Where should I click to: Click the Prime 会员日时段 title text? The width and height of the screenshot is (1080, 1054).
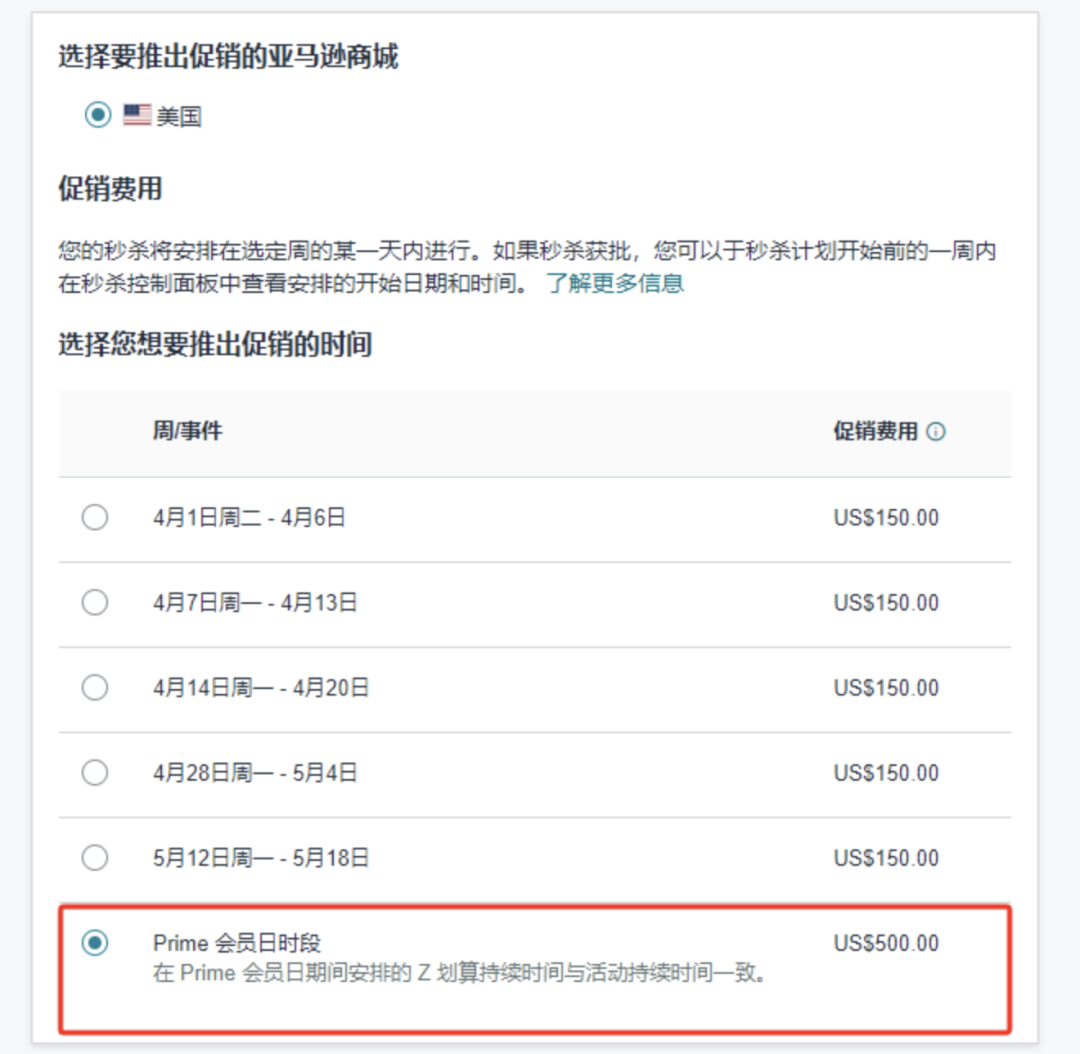[x=237, y=943]
